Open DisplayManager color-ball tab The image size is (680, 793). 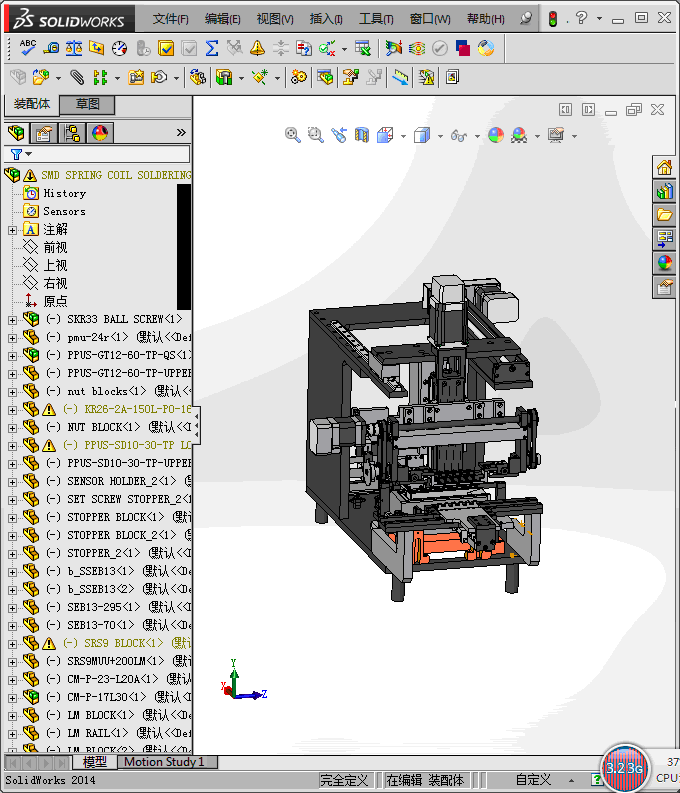click(100, 133)
